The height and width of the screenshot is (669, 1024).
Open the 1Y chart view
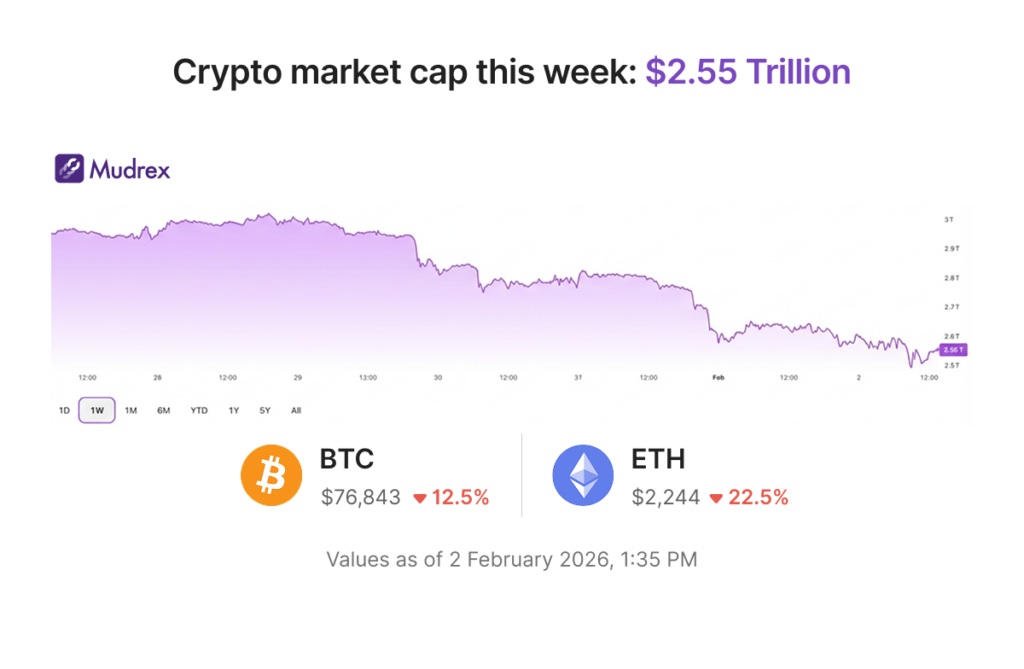pos(232,410)
